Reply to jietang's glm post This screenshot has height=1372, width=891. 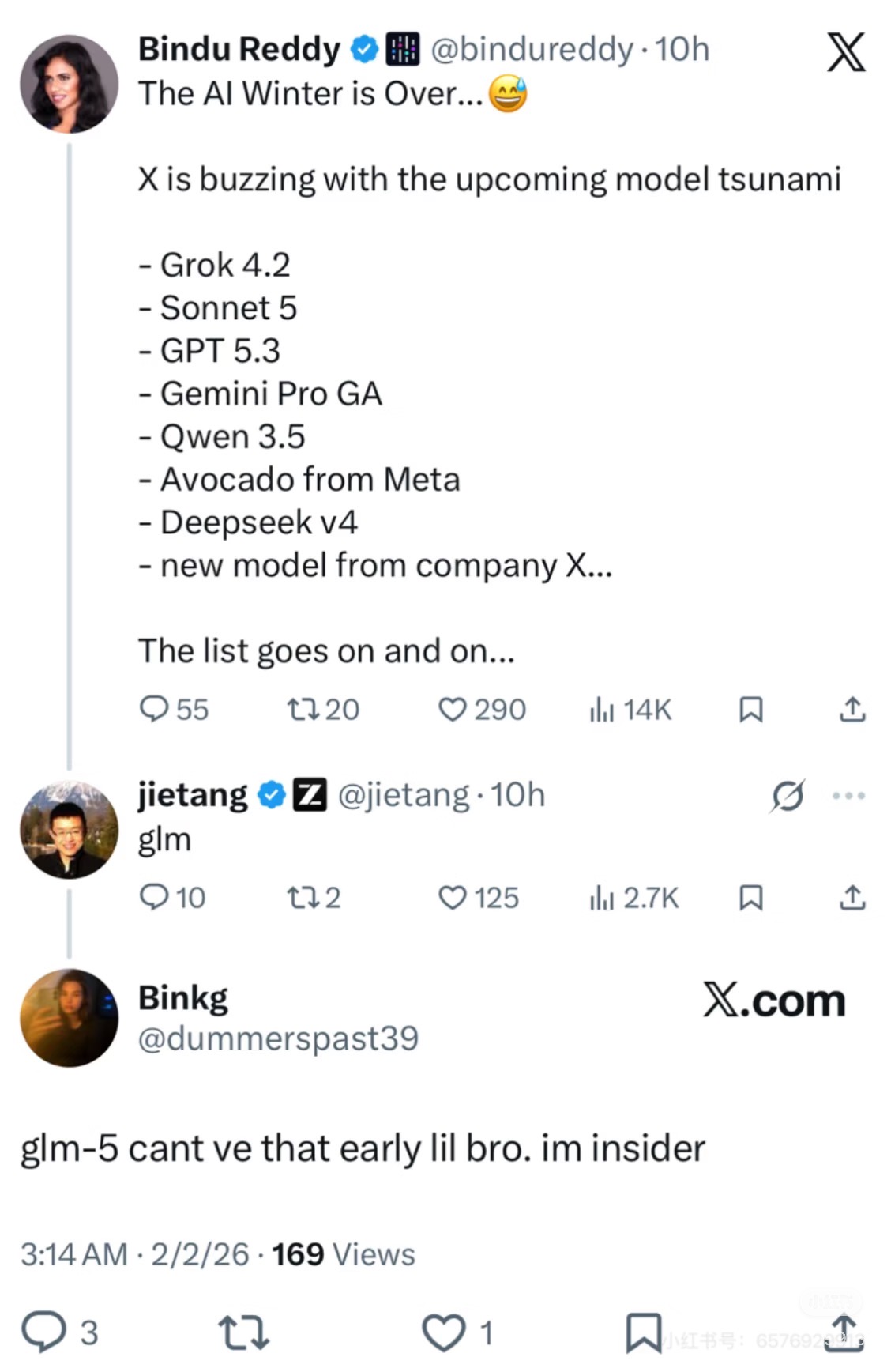[153, 897]
